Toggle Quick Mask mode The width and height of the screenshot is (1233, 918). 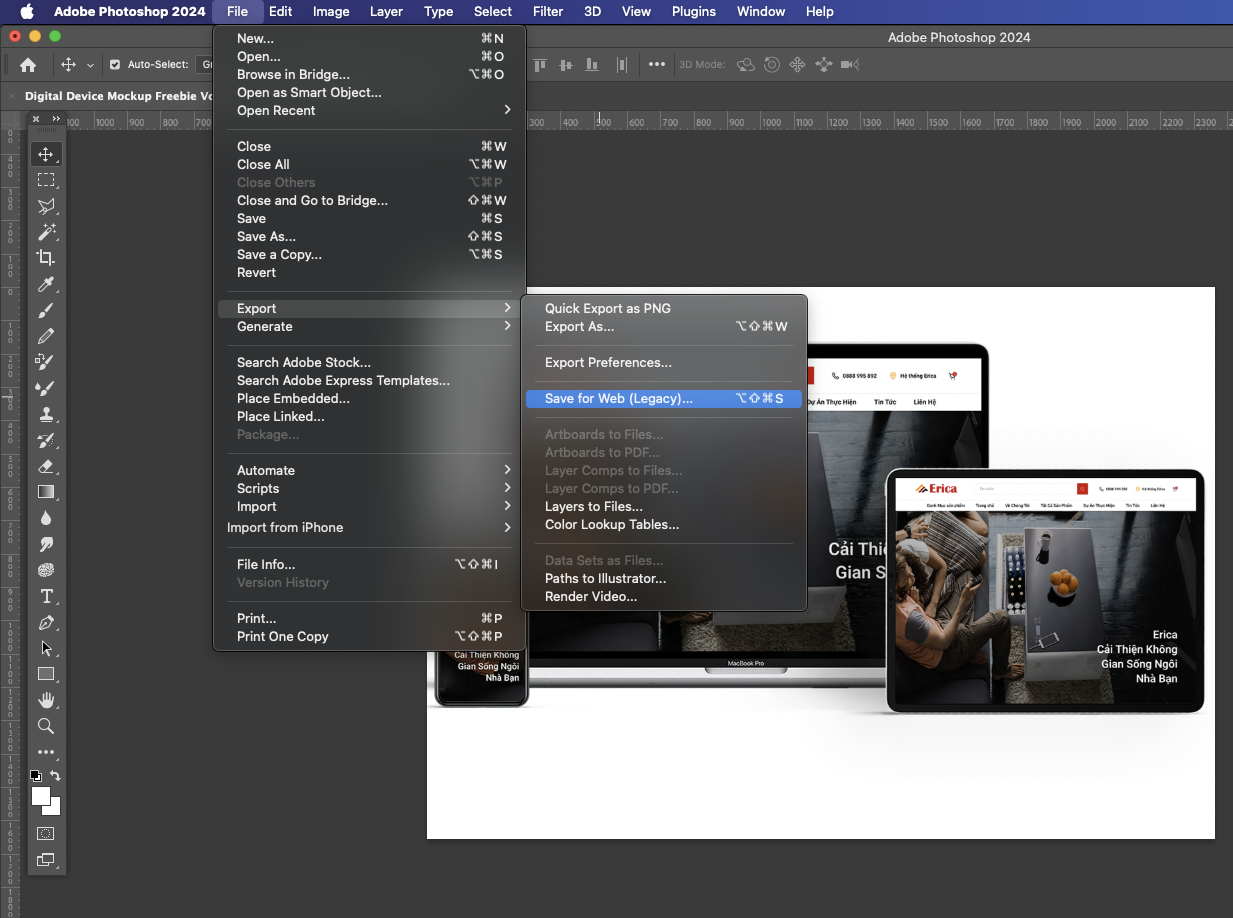click(x=46, y=833)
